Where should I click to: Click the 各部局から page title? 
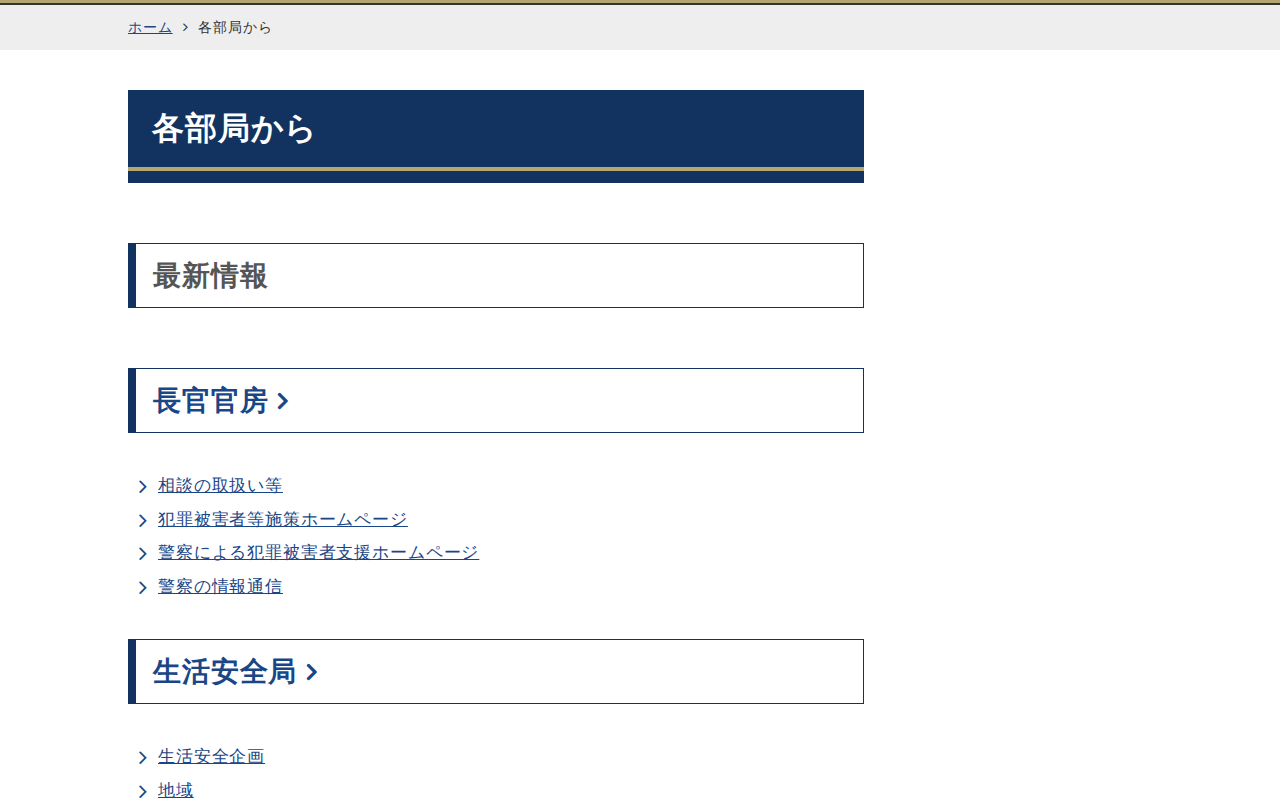point(233,129)
